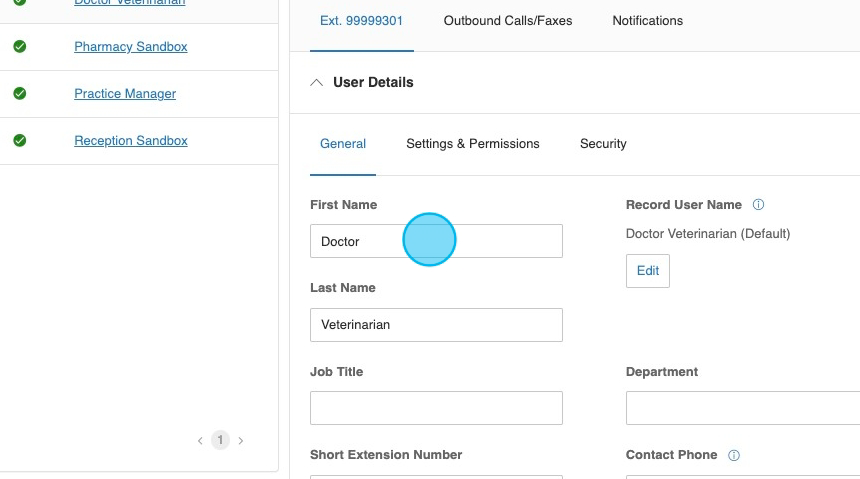Click the green status icon beside Pharmacy Sandbox

click(x=20, y=47)
